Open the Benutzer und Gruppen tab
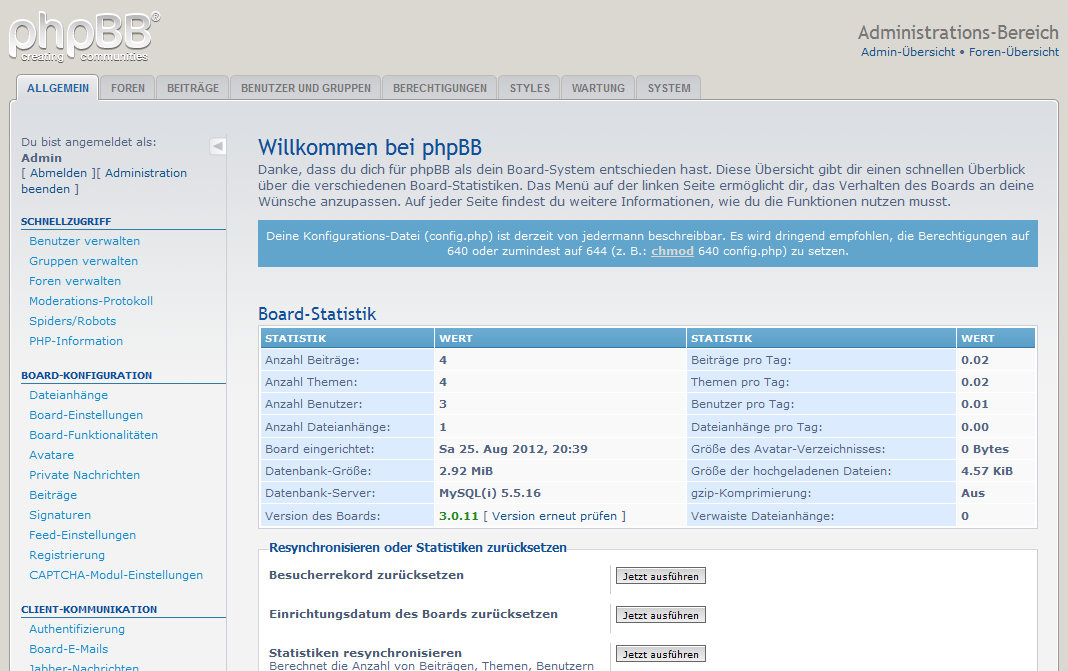 [x=306, y=88]
